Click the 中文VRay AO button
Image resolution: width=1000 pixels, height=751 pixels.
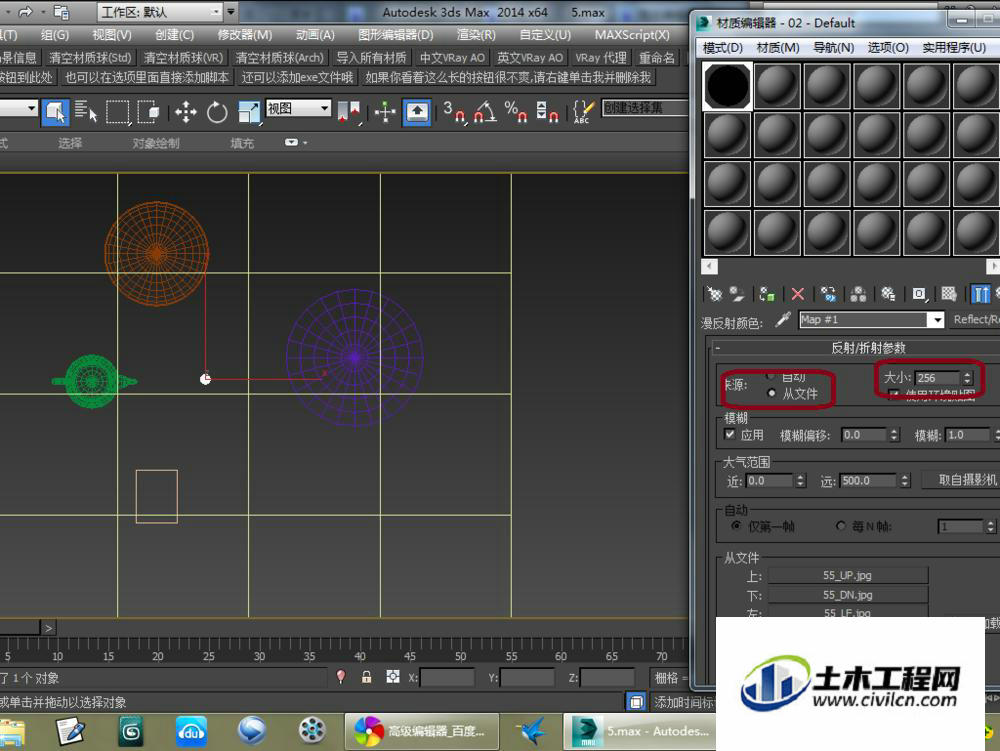pyautogui.click(x=452, y=57)
